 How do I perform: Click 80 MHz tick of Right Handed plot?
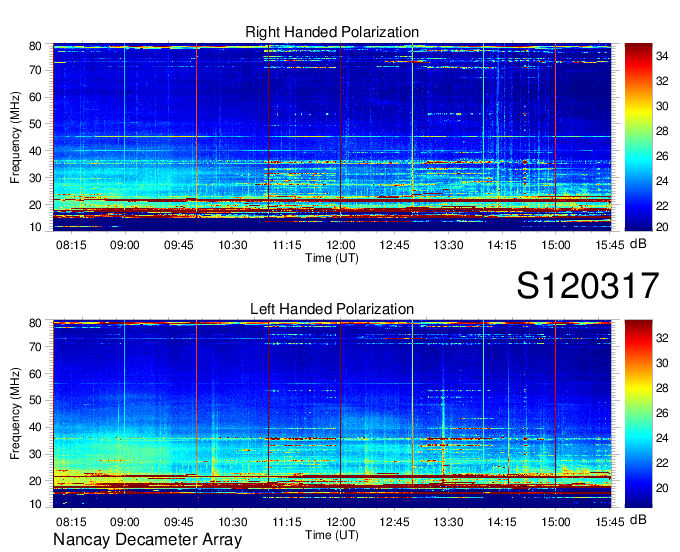pyautogui.click(x=35, y=46)
